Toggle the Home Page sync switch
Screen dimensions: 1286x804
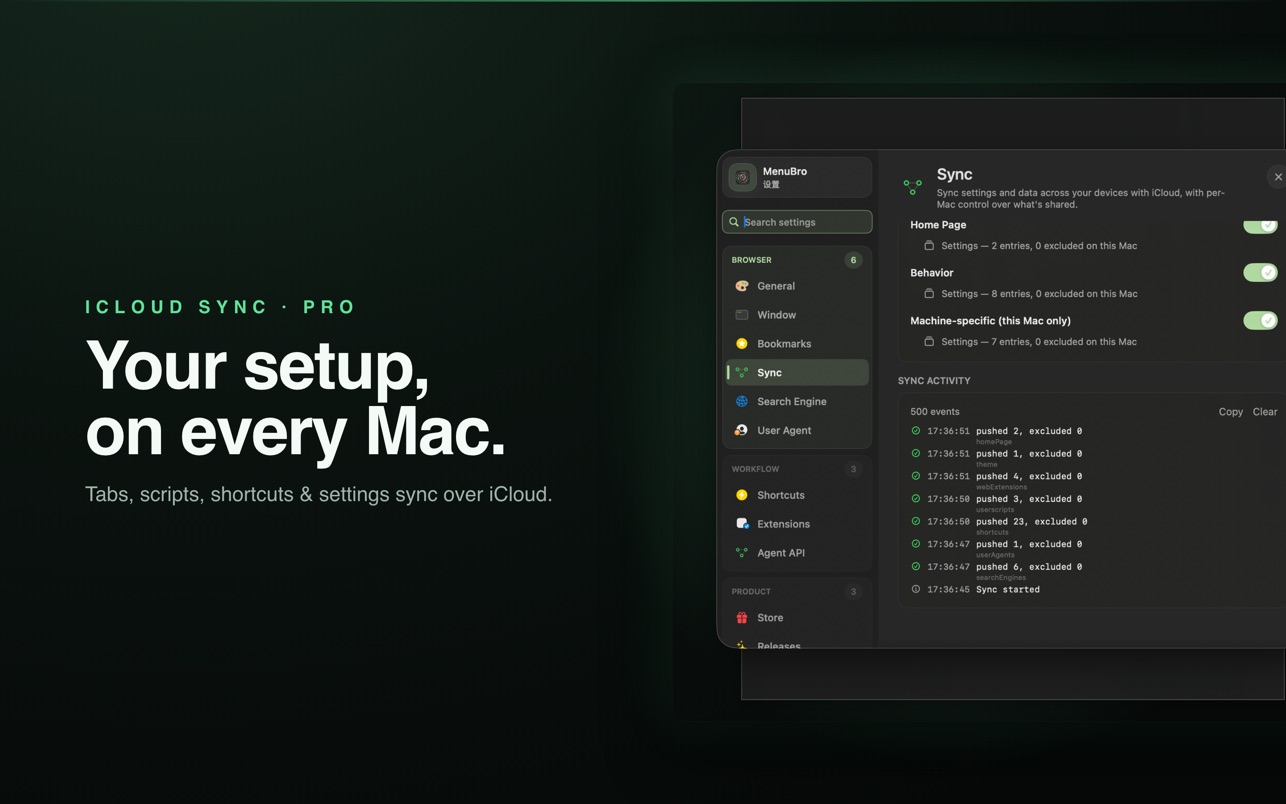coord(1260,225)
